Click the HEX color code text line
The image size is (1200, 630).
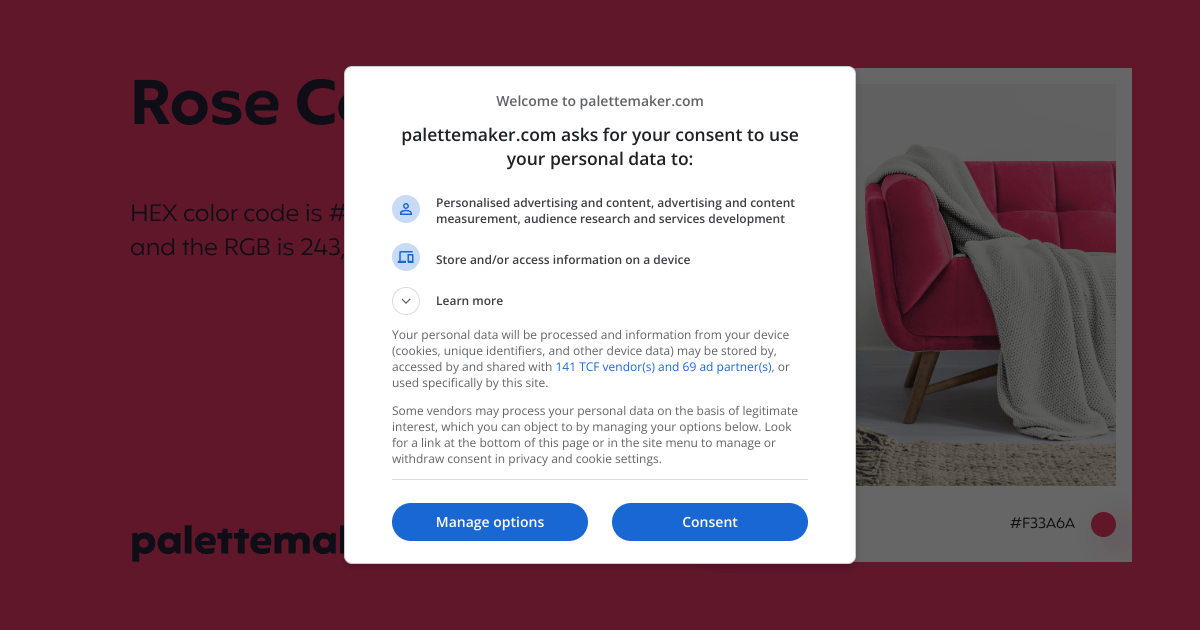click(x=238, y=213)
